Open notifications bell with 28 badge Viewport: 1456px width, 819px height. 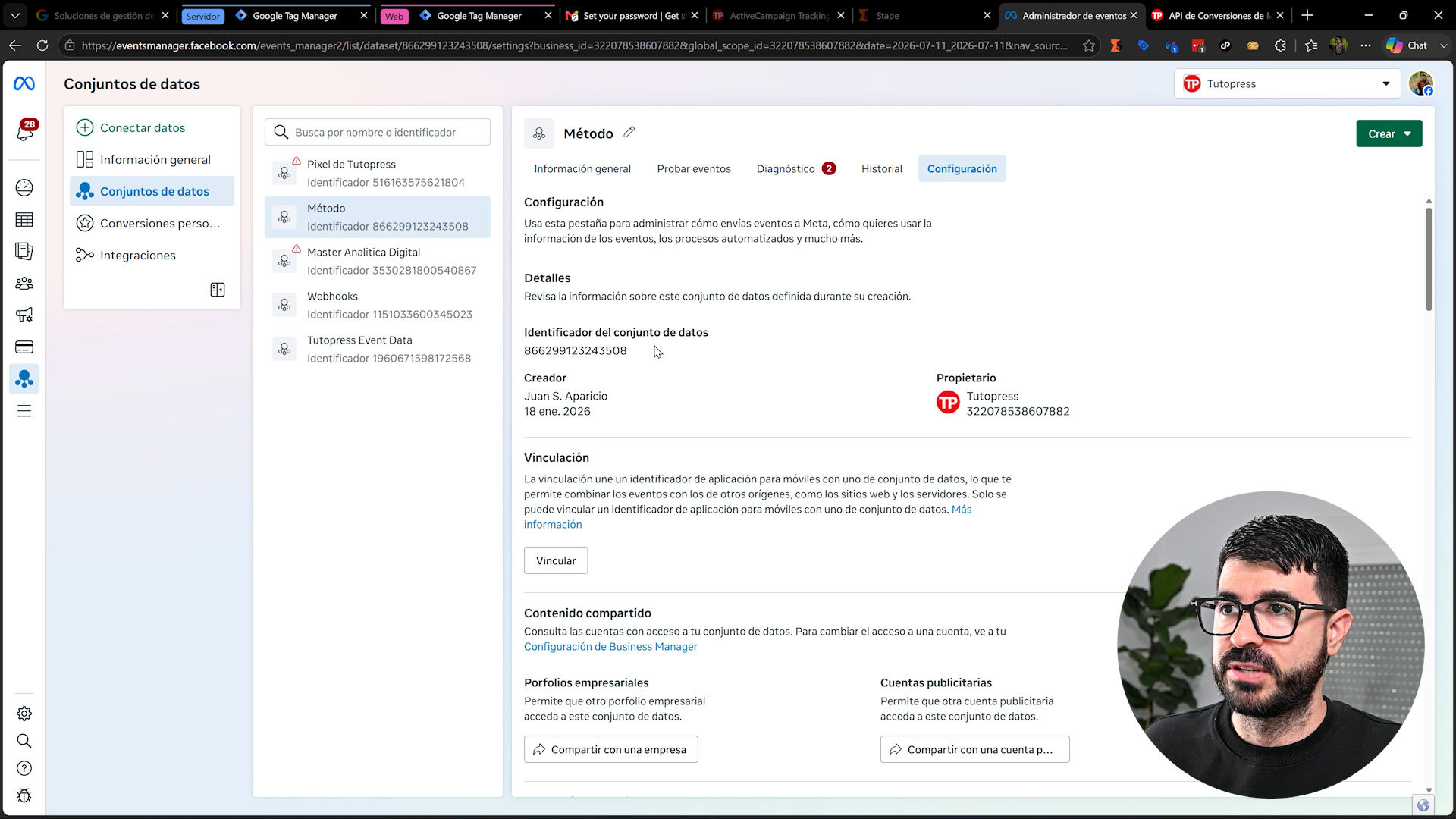24,130
